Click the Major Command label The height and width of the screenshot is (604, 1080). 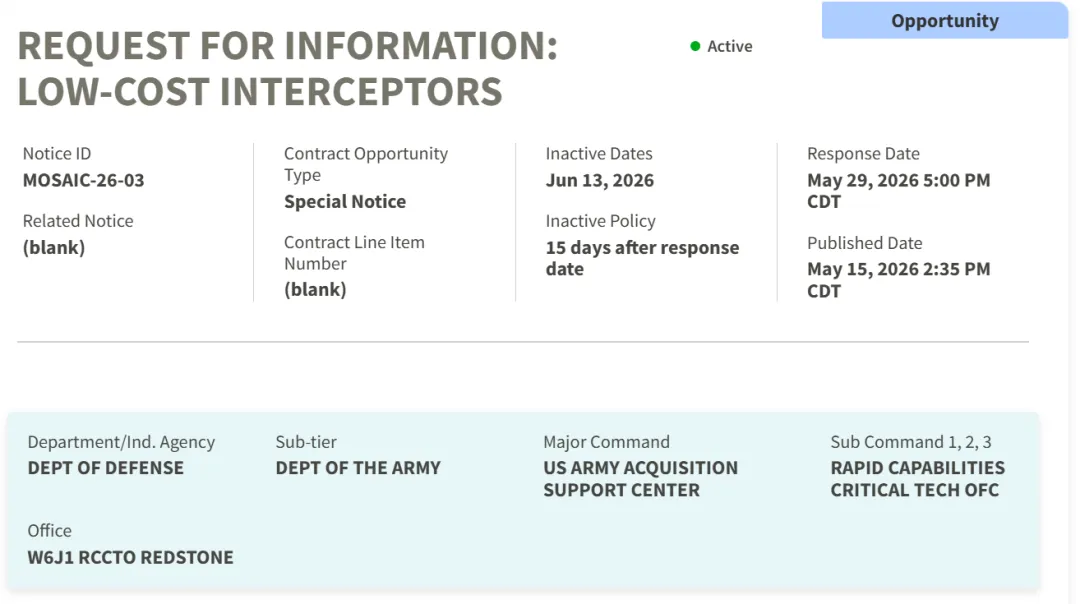tap(606, 442)
